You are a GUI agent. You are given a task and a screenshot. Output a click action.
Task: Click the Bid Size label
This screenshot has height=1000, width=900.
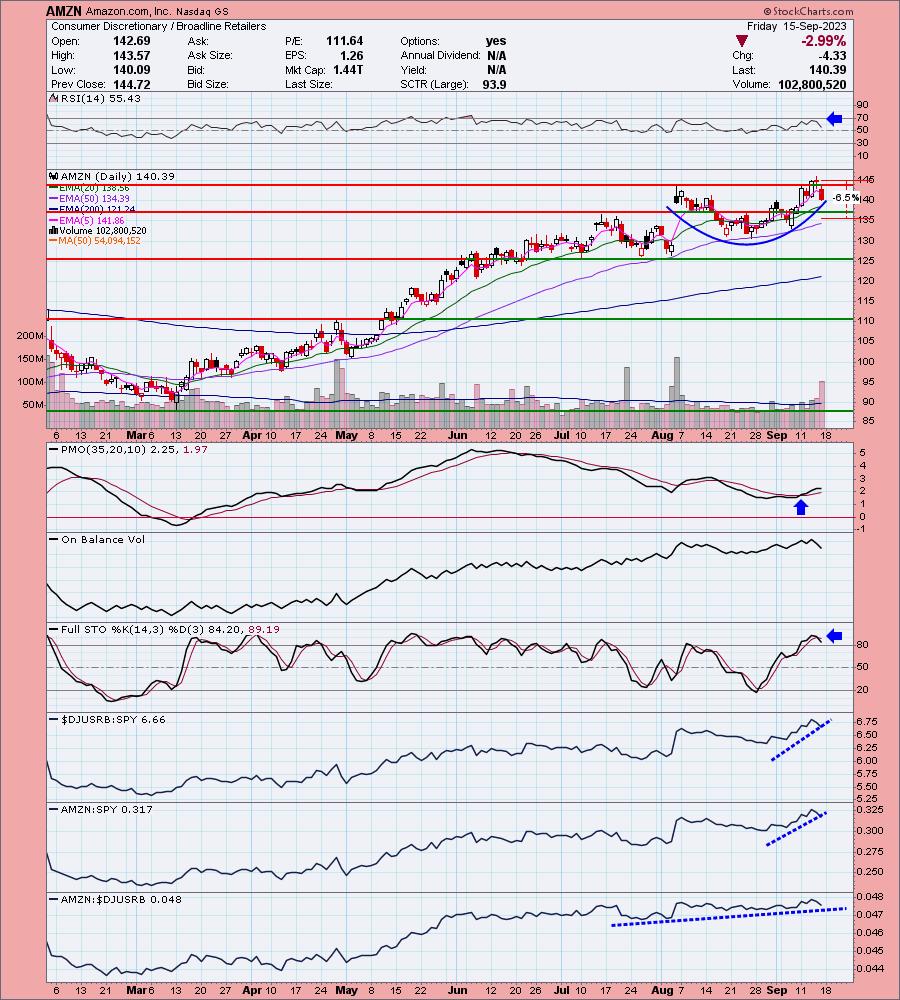208,84
